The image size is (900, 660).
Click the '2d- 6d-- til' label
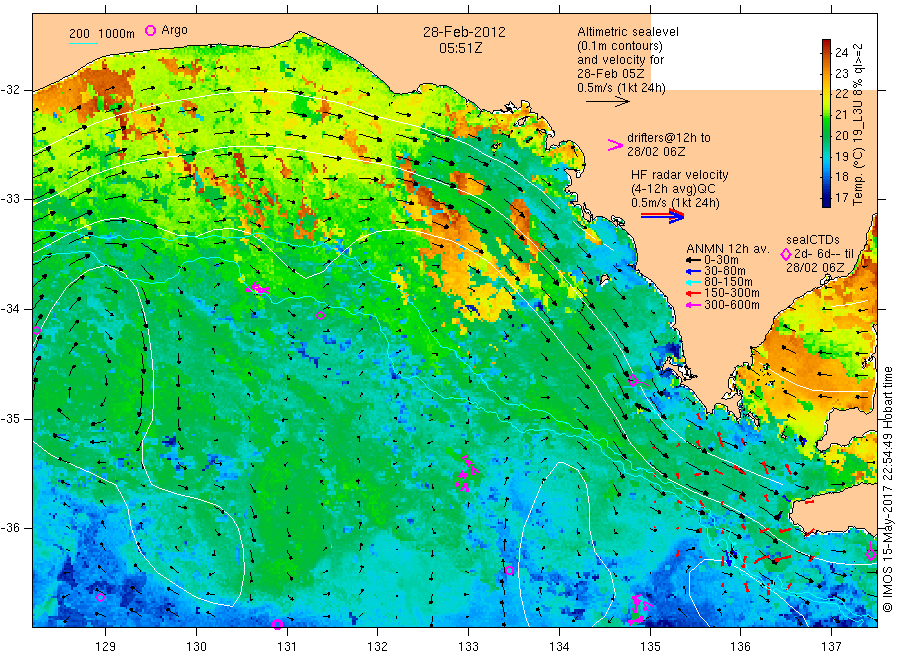(x=824, y=254)
